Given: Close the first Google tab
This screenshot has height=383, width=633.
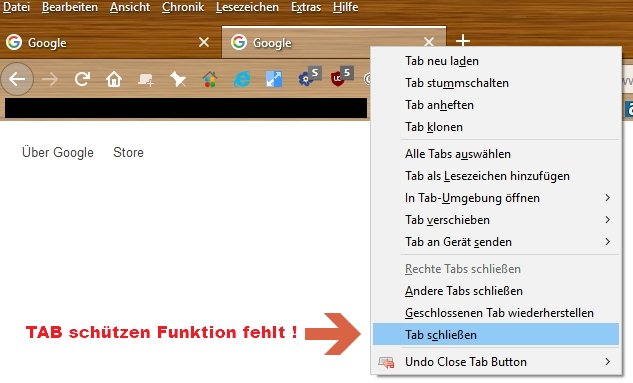Looking at the screenshot, I should pos(204,42).
